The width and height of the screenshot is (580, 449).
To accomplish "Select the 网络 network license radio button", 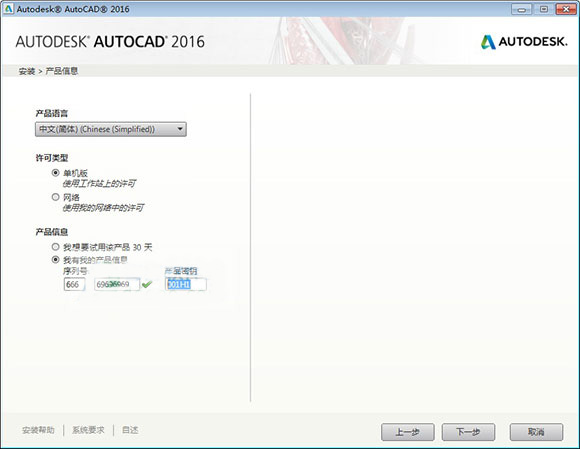I will coord(55,197).
